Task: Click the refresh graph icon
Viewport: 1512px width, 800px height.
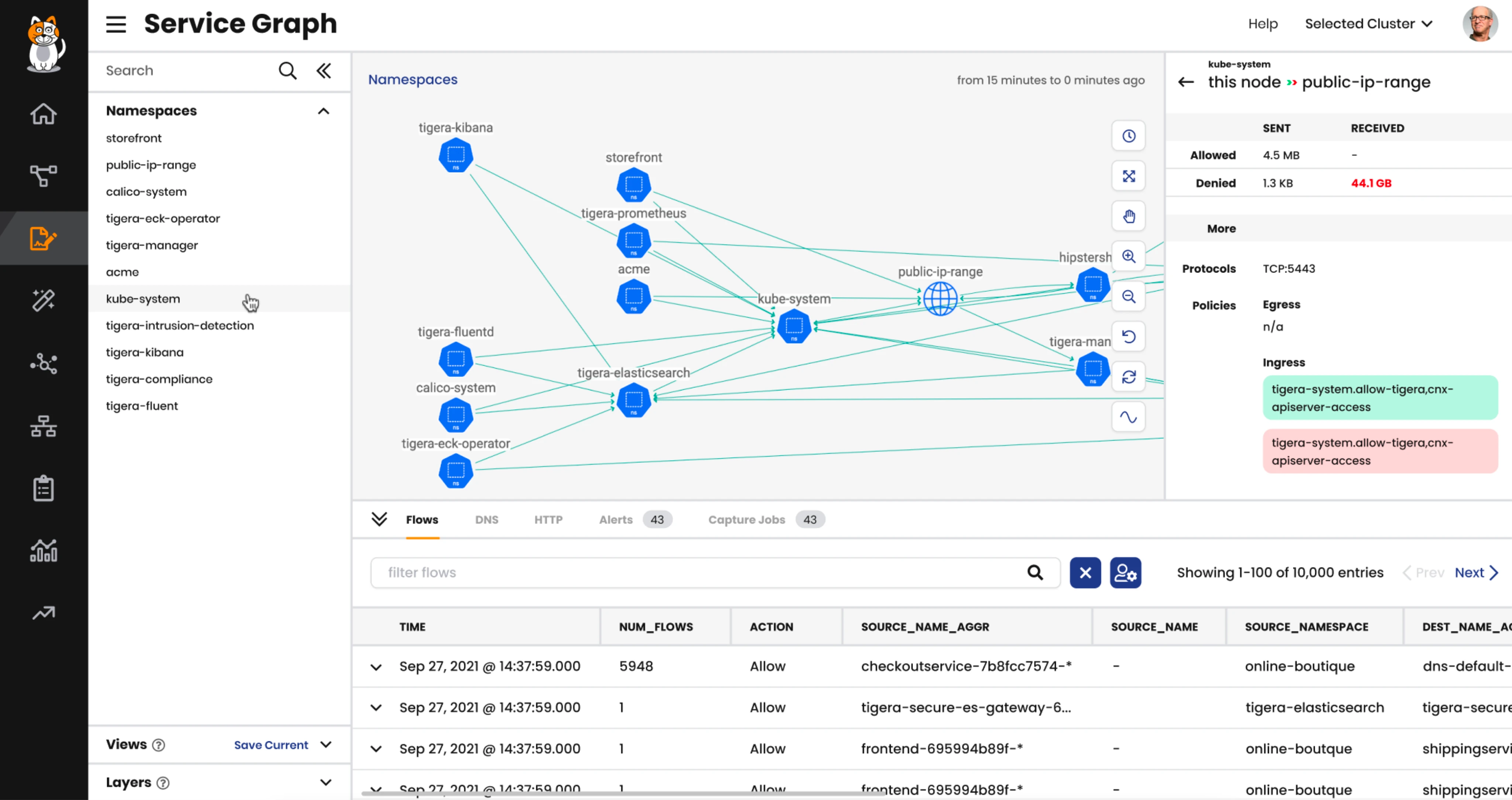Action: [x=1128, y=377]
